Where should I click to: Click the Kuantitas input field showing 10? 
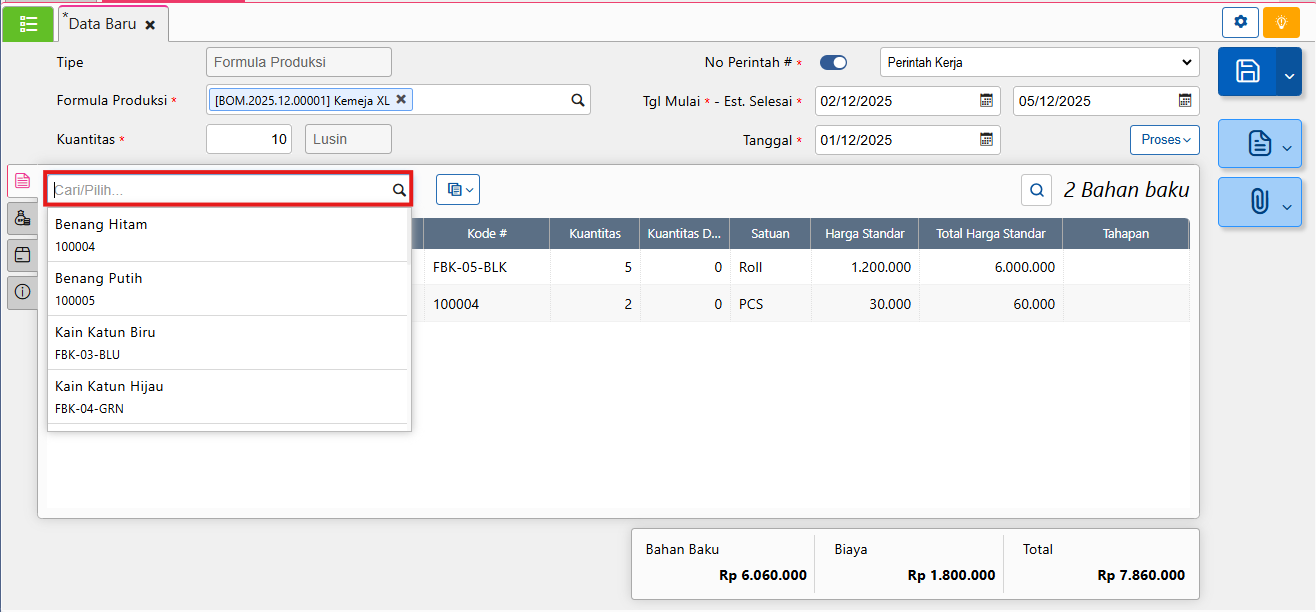coord(248,139)
